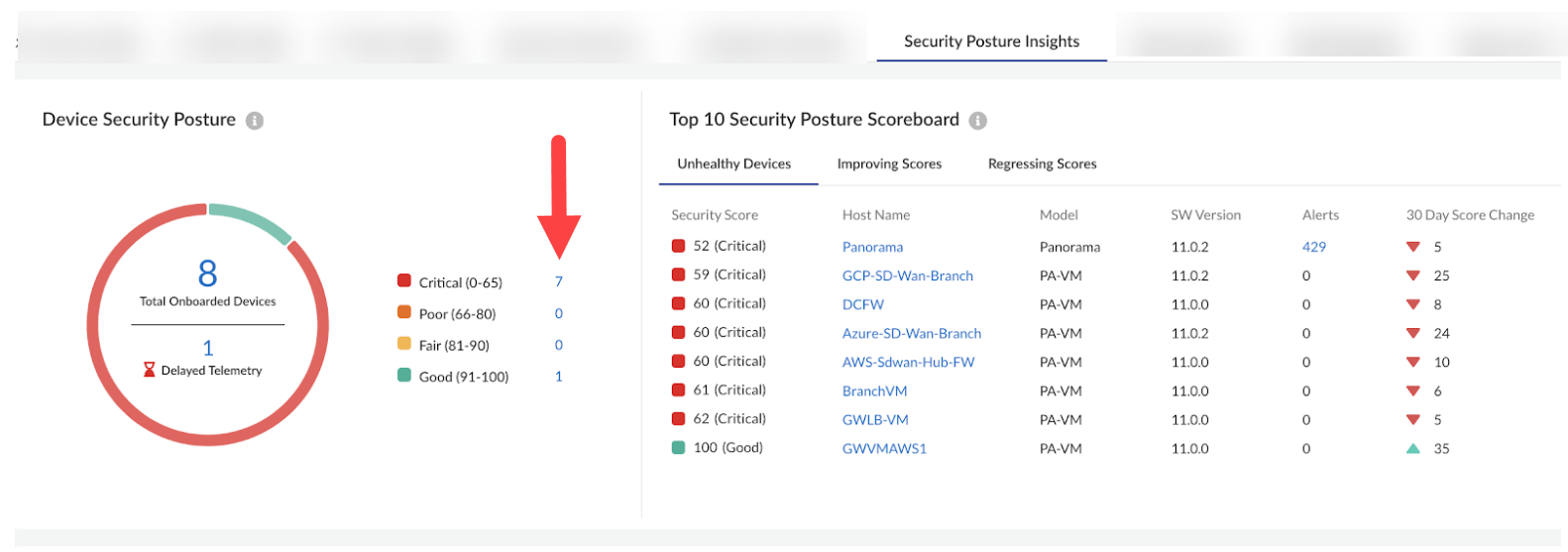
Task: Click info icon beside Device Security Posture
Action: pos(255,121)
